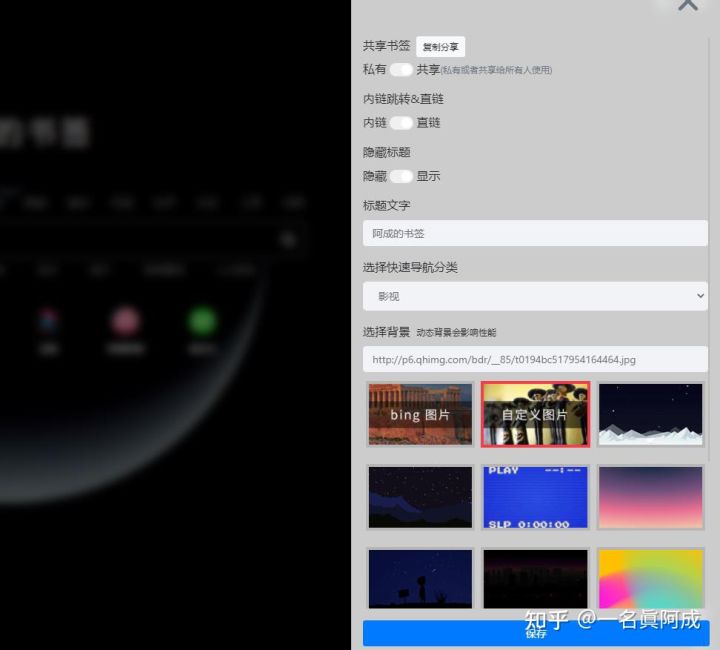Click the blurred pink circle bookmark icon
720x650 pixels.
click(125, 320)
